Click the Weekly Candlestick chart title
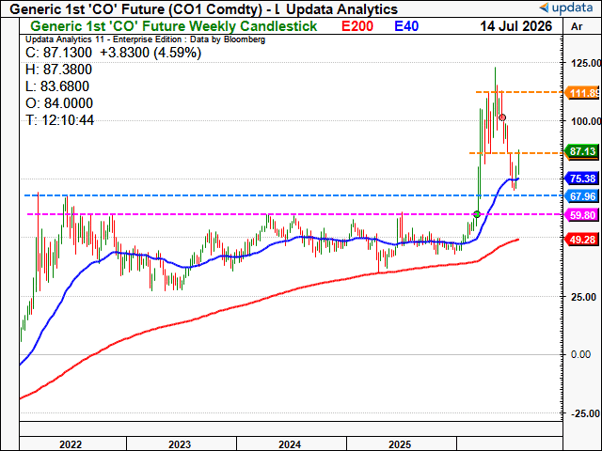 click(174, 26)
